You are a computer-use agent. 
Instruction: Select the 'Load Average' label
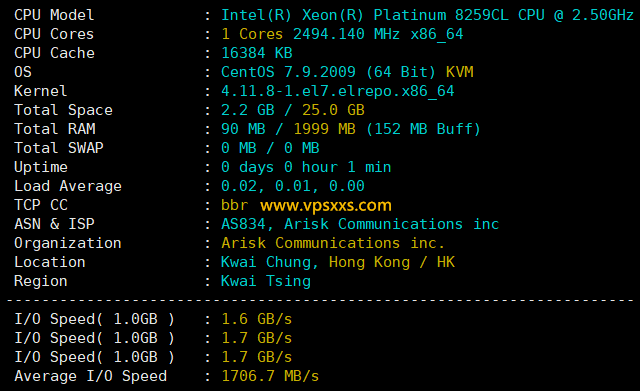[68, 187]
